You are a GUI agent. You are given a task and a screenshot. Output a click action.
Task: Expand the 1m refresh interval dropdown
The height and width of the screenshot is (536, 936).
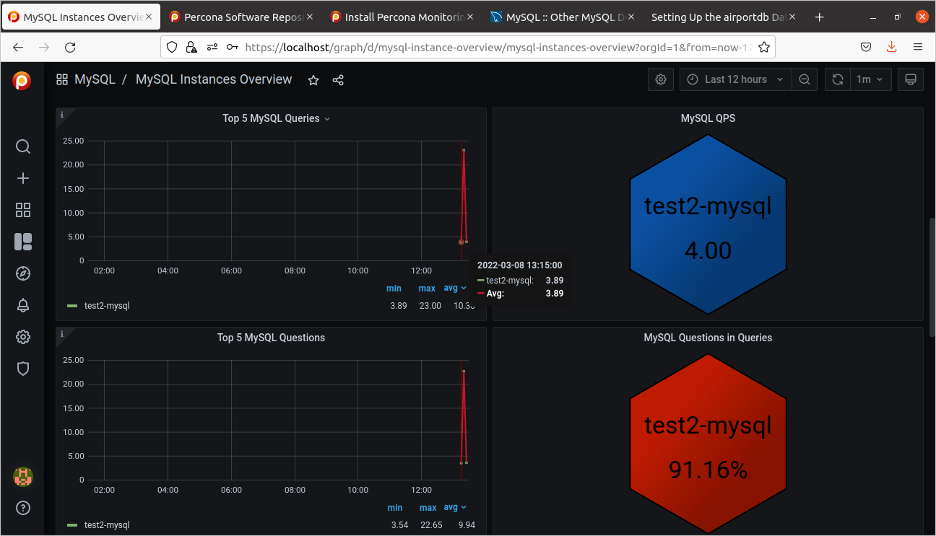(x=869, y=79)
